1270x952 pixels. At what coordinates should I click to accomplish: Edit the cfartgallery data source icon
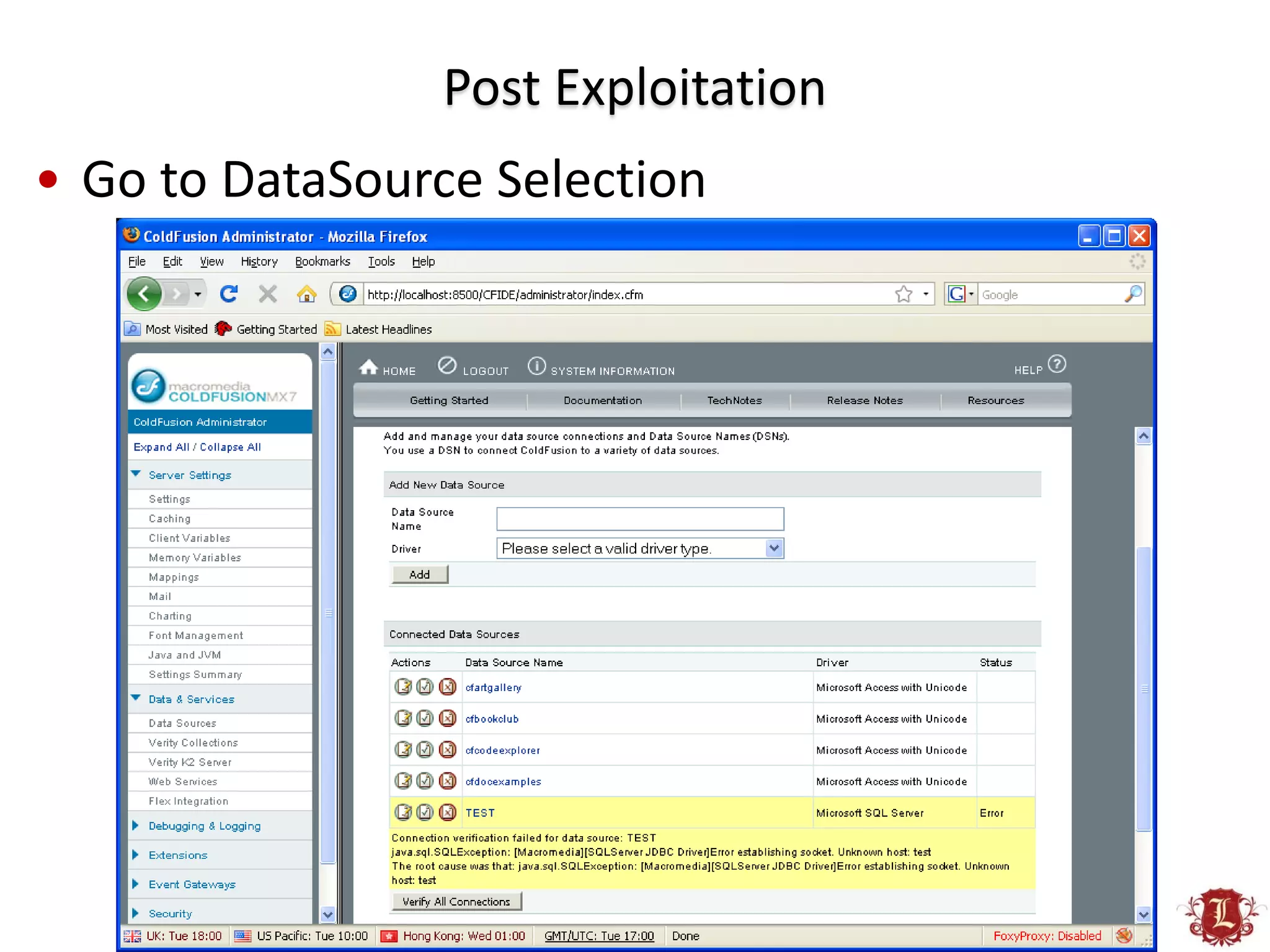click(403, 687)
